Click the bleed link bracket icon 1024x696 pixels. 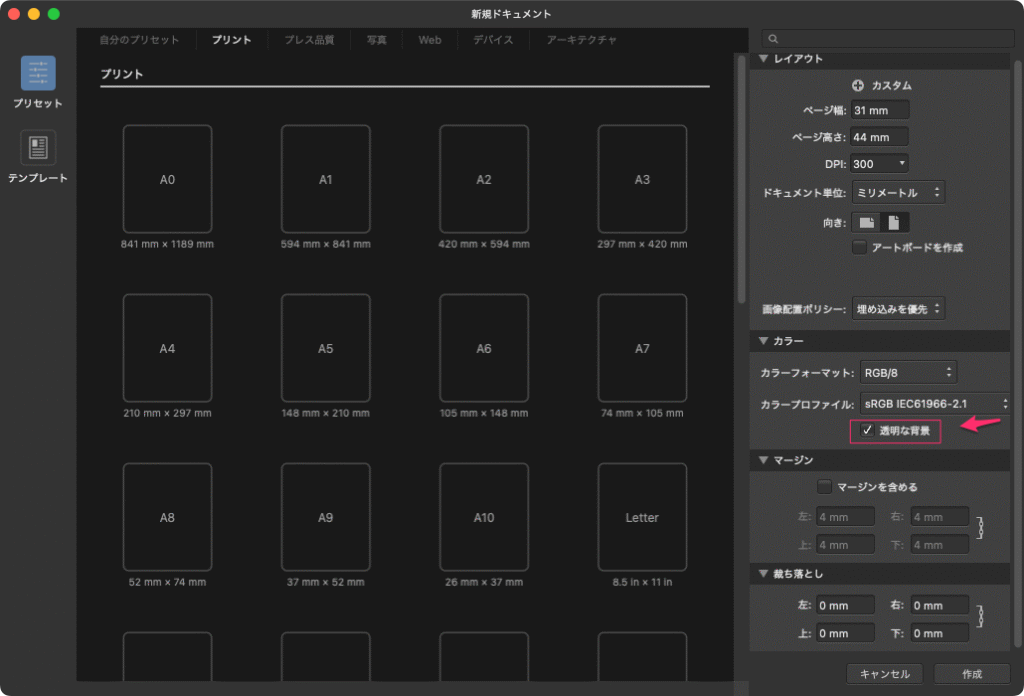(981, 618)
